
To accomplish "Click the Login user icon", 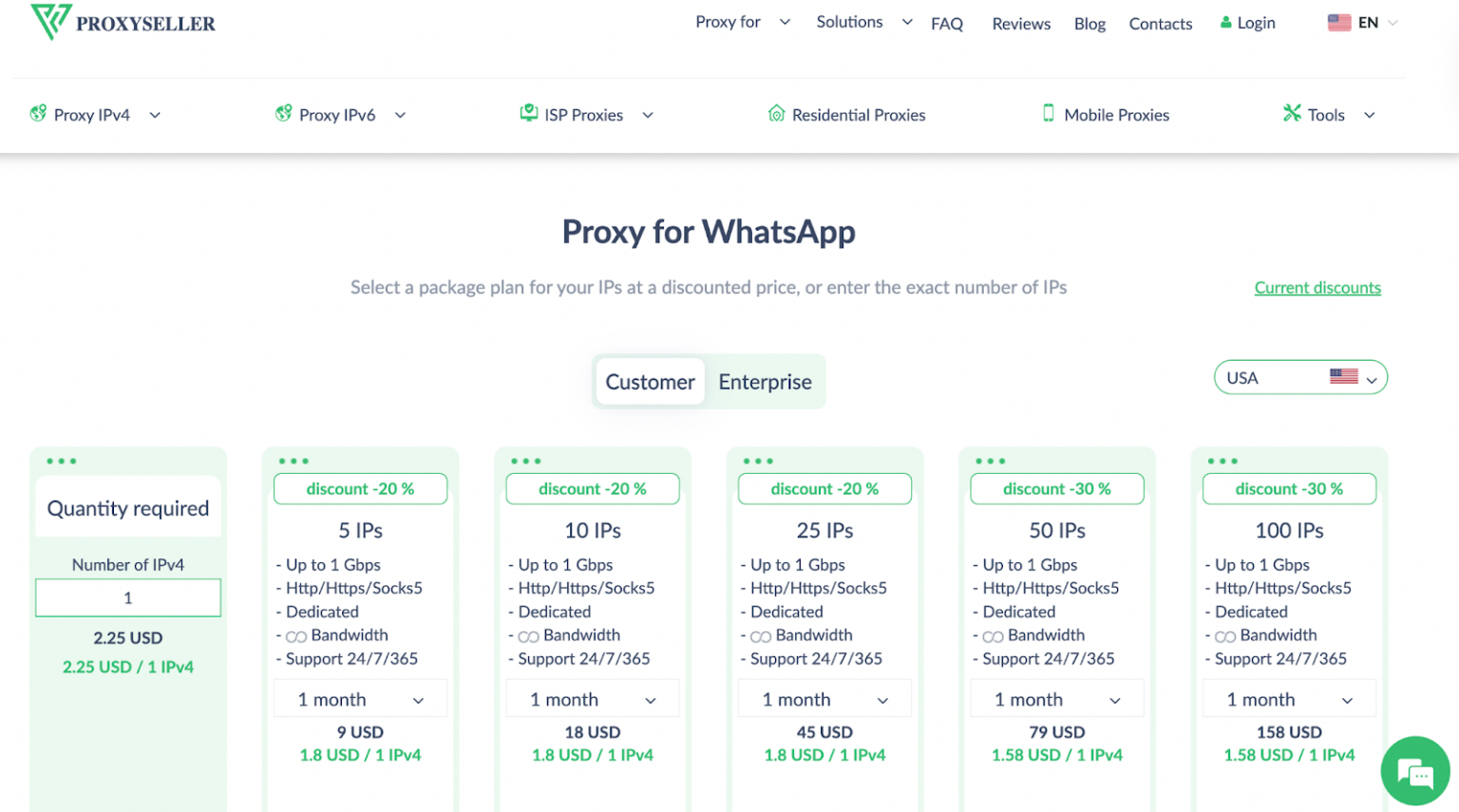I will coord(1224,22).
